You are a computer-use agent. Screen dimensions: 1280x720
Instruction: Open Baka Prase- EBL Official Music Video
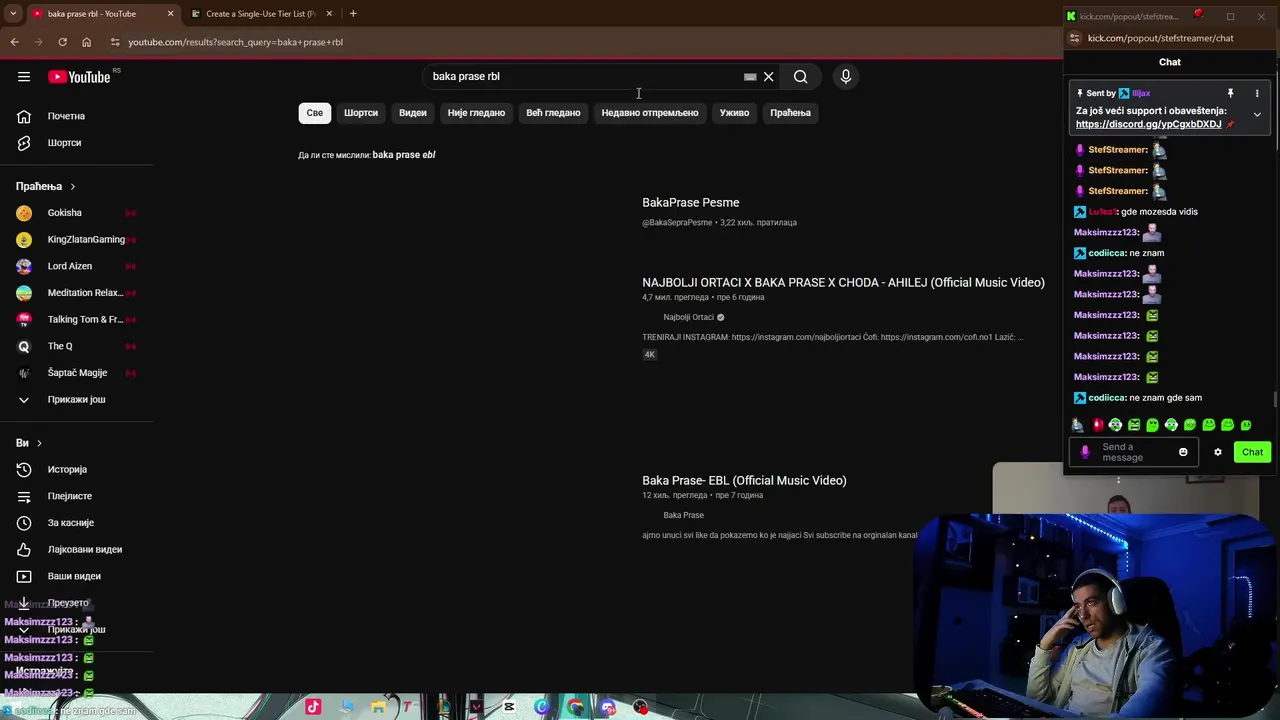(744, 481)
